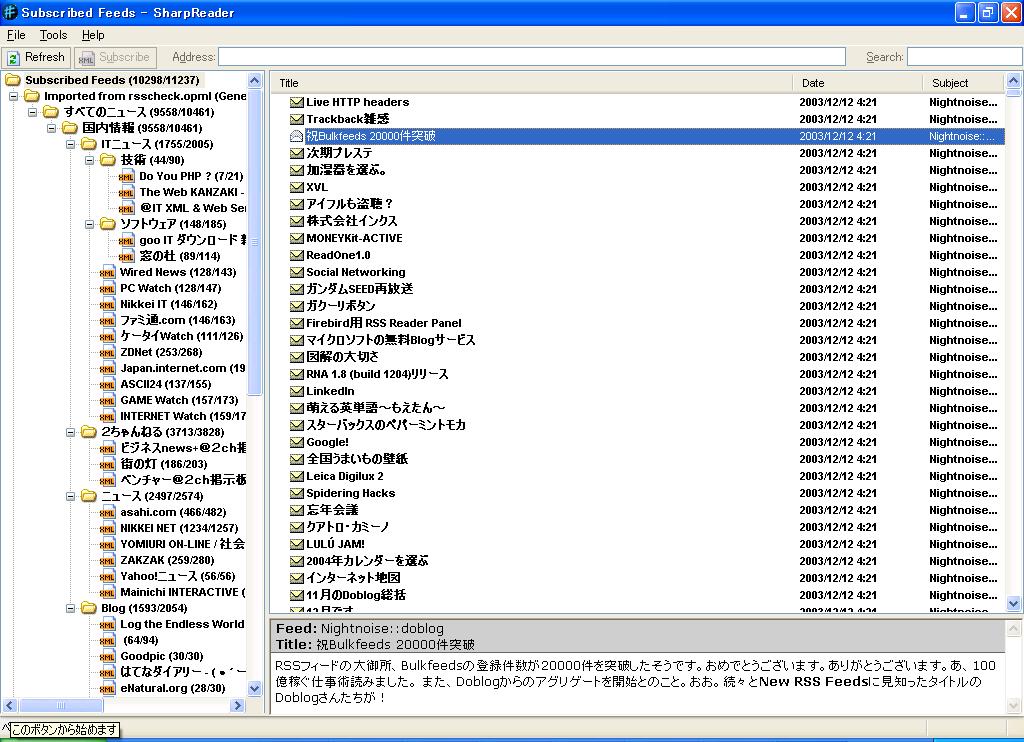Sort the item list by Date column
This screenshot has width=1024, height=742.
click(858, 83)
